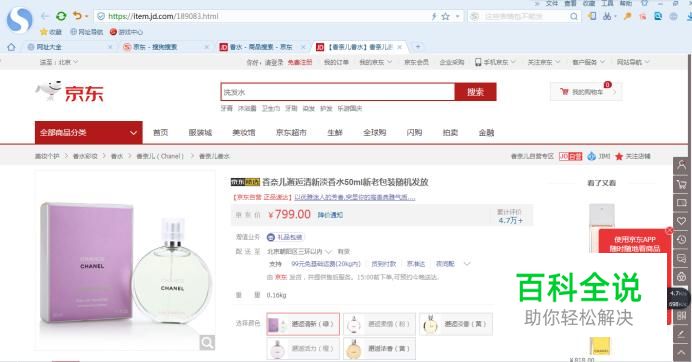692x362 pixels.
Task: Select the 邂逅清新（绿） fragrance option
Action: click(303, 324)
